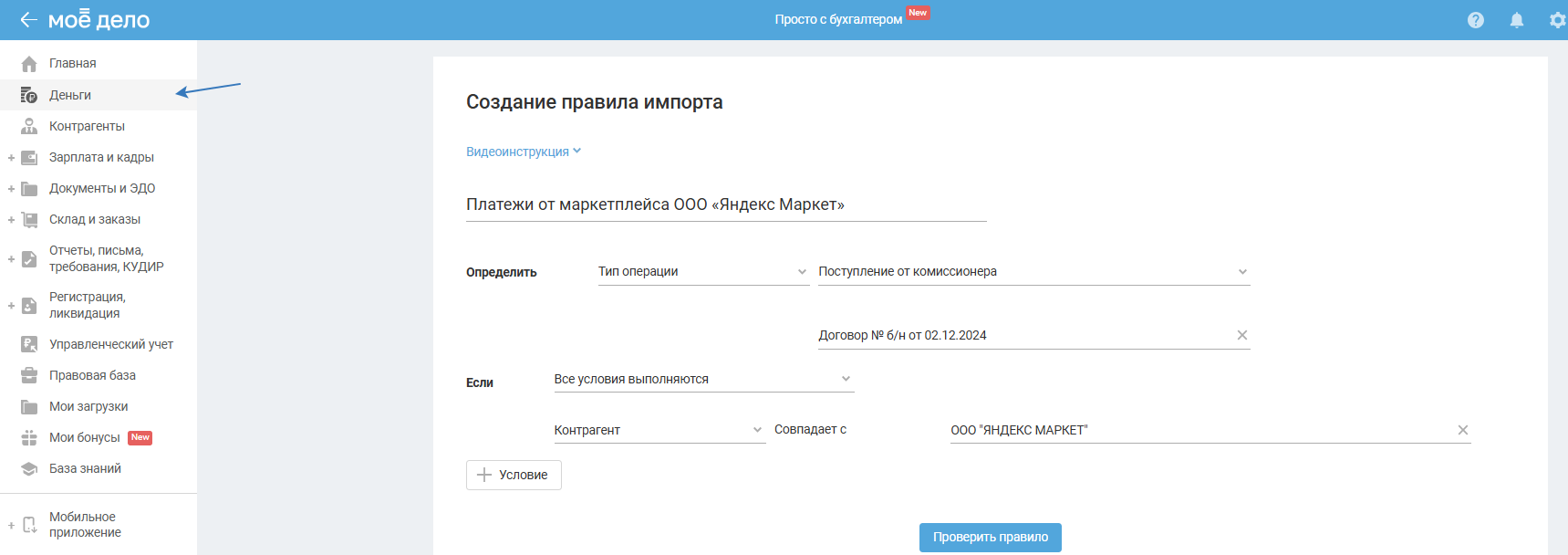Image resolution: width=1568 pixels, height=555 pixels.
Task: Click the Совпадает с label
Action: (x=810, y=429)
